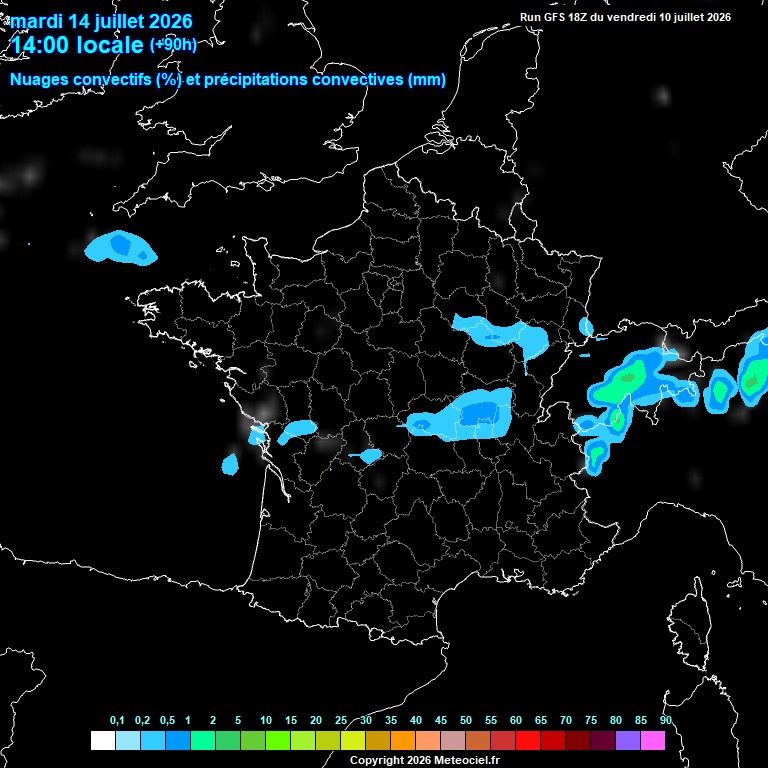The image size is (768, 768).
Task: Click the yellow 25 legend swatch
Action: coord(353,740)
